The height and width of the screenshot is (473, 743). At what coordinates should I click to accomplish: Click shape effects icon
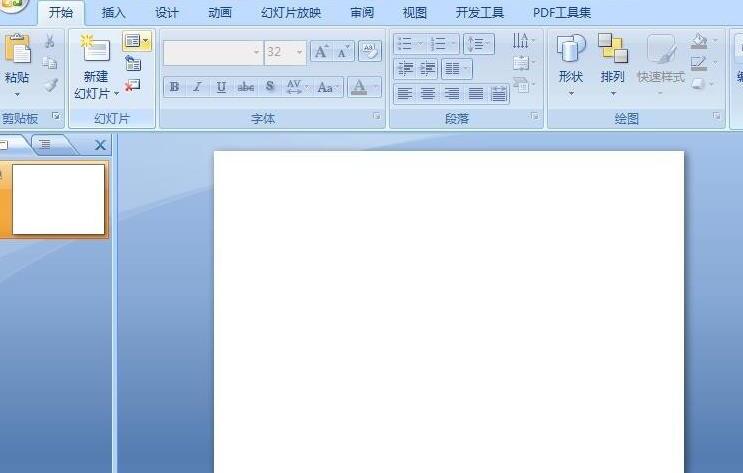698,84
